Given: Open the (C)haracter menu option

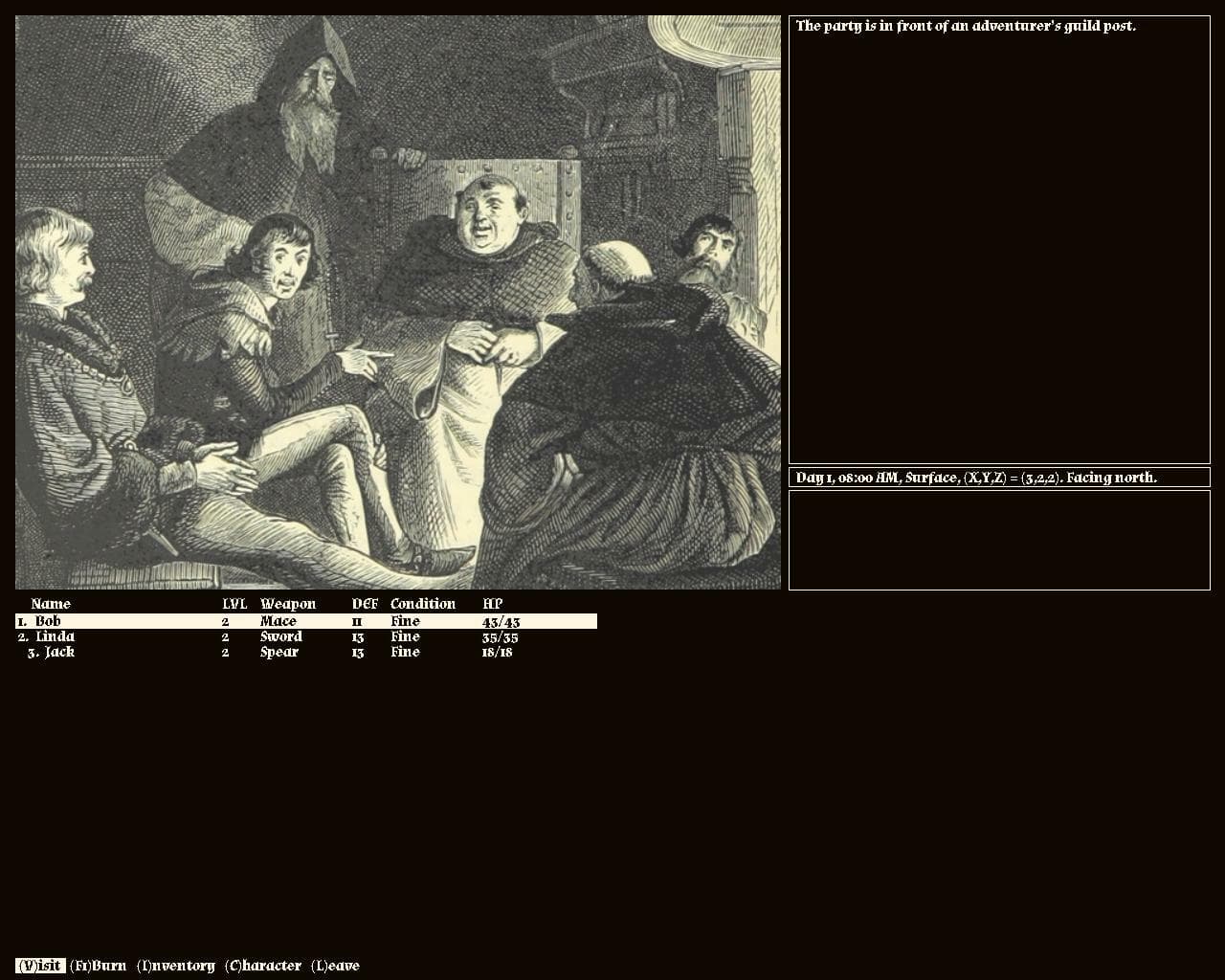Looking at the screenshot, I should [263, 966].
